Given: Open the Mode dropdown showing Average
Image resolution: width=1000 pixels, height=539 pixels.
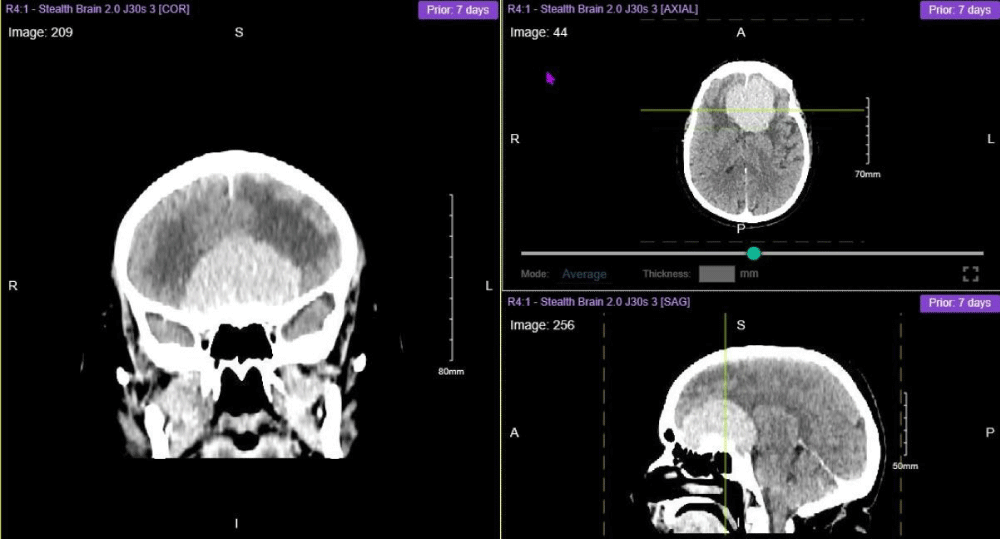Looking at the screenshot, I should coord(584,274).
